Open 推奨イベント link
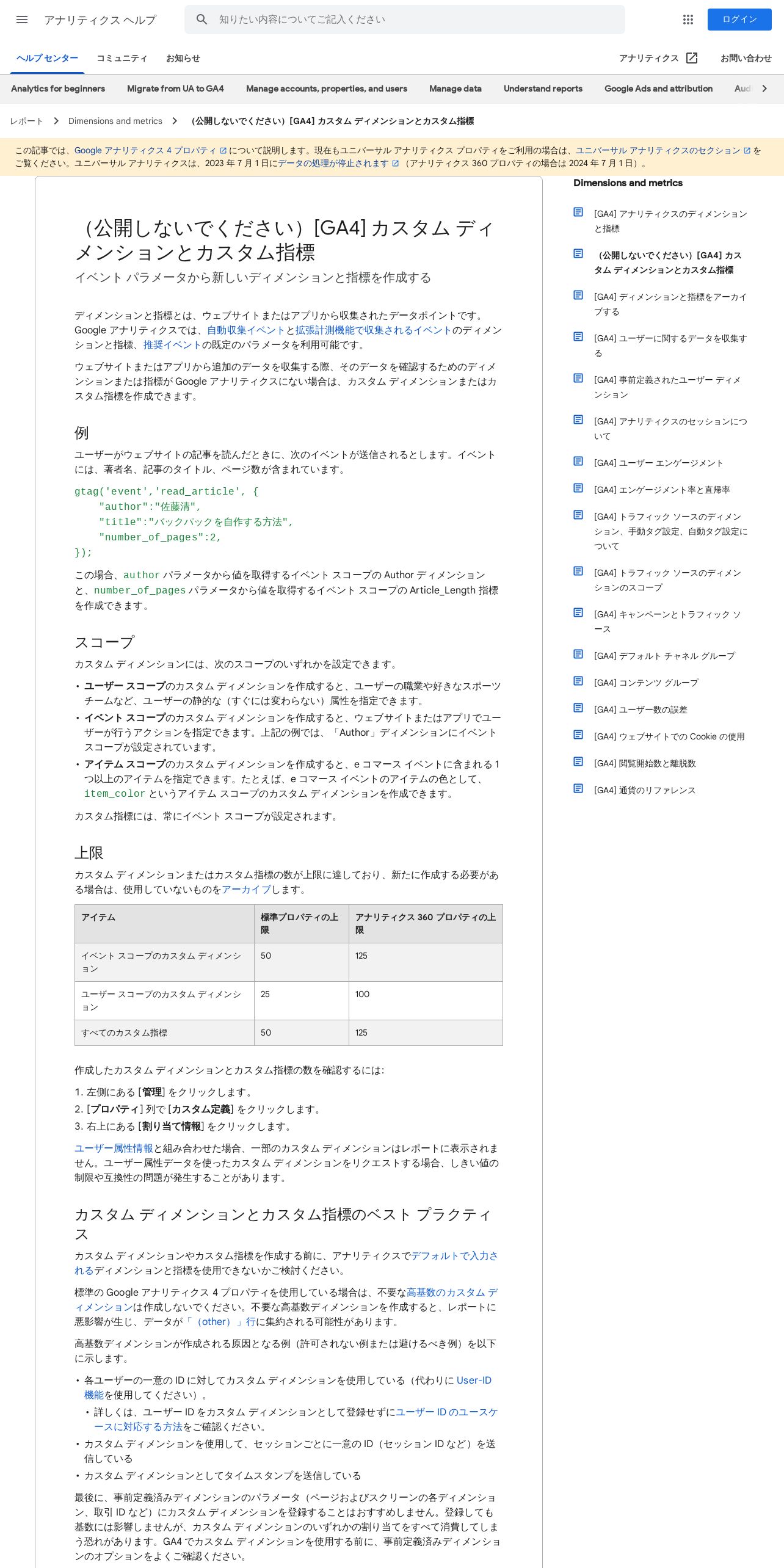This screenshot has width=784, height=1568. point(172,345)
